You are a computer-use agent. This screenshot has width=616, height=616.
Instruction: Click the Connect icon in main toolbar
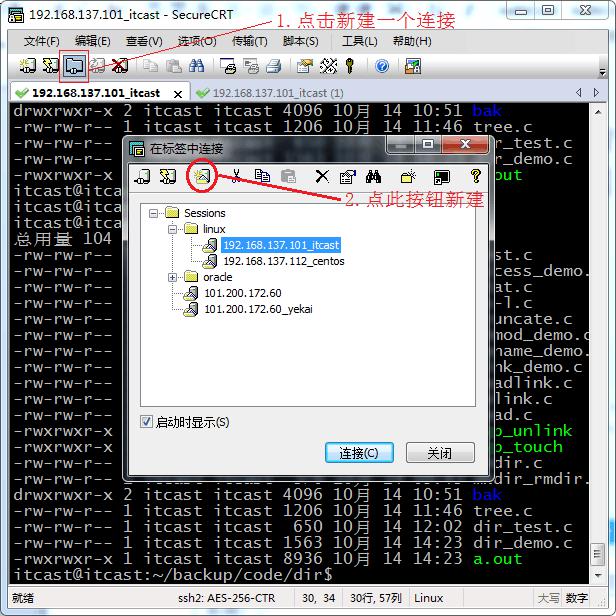(28, 66)
